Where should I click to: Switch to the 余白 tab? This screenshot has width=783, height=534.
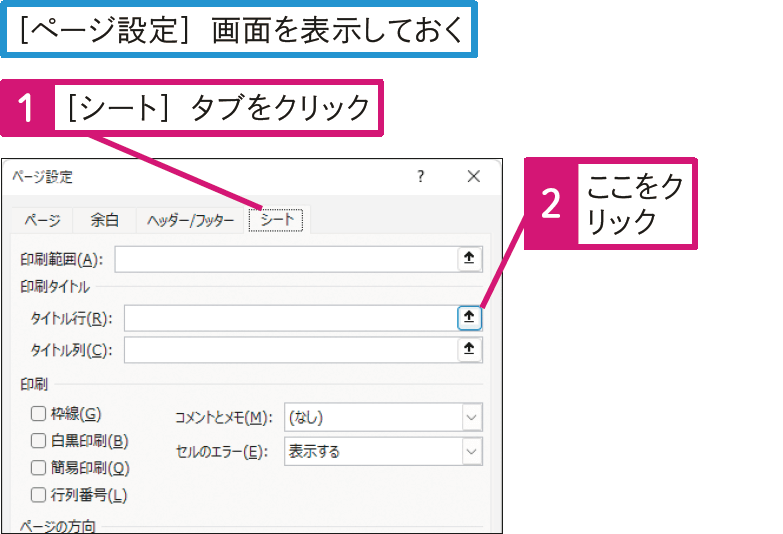click(104, 220)
